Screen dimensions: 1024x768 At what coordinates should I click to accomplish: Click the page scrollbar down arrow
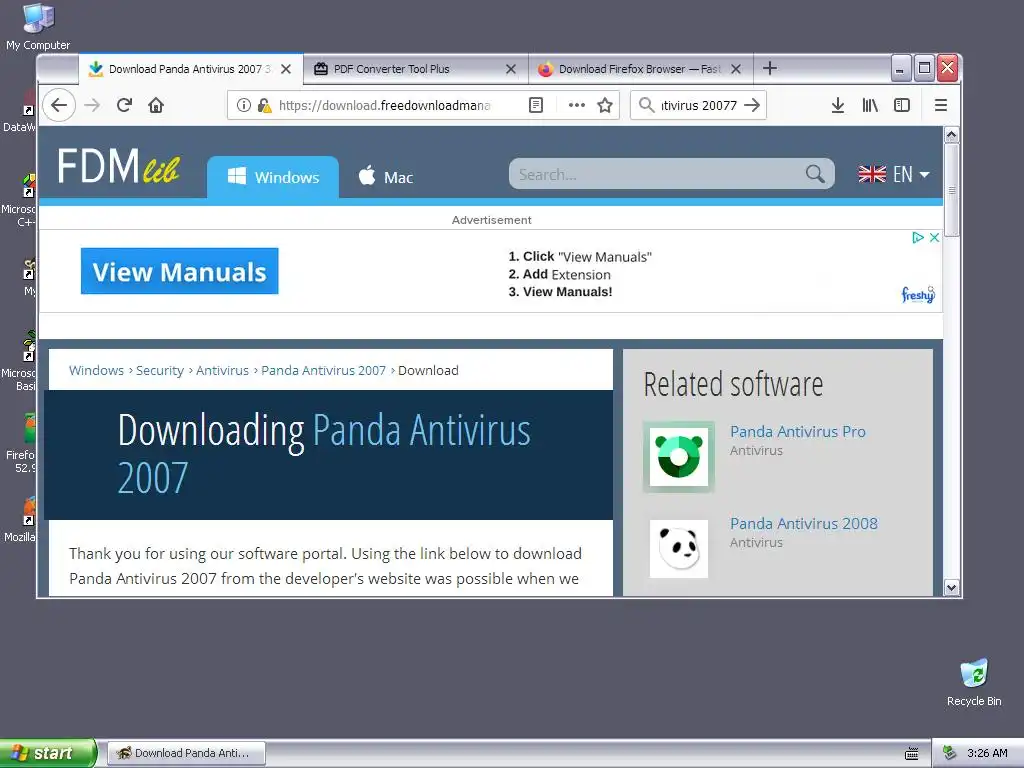coord(952,587)
